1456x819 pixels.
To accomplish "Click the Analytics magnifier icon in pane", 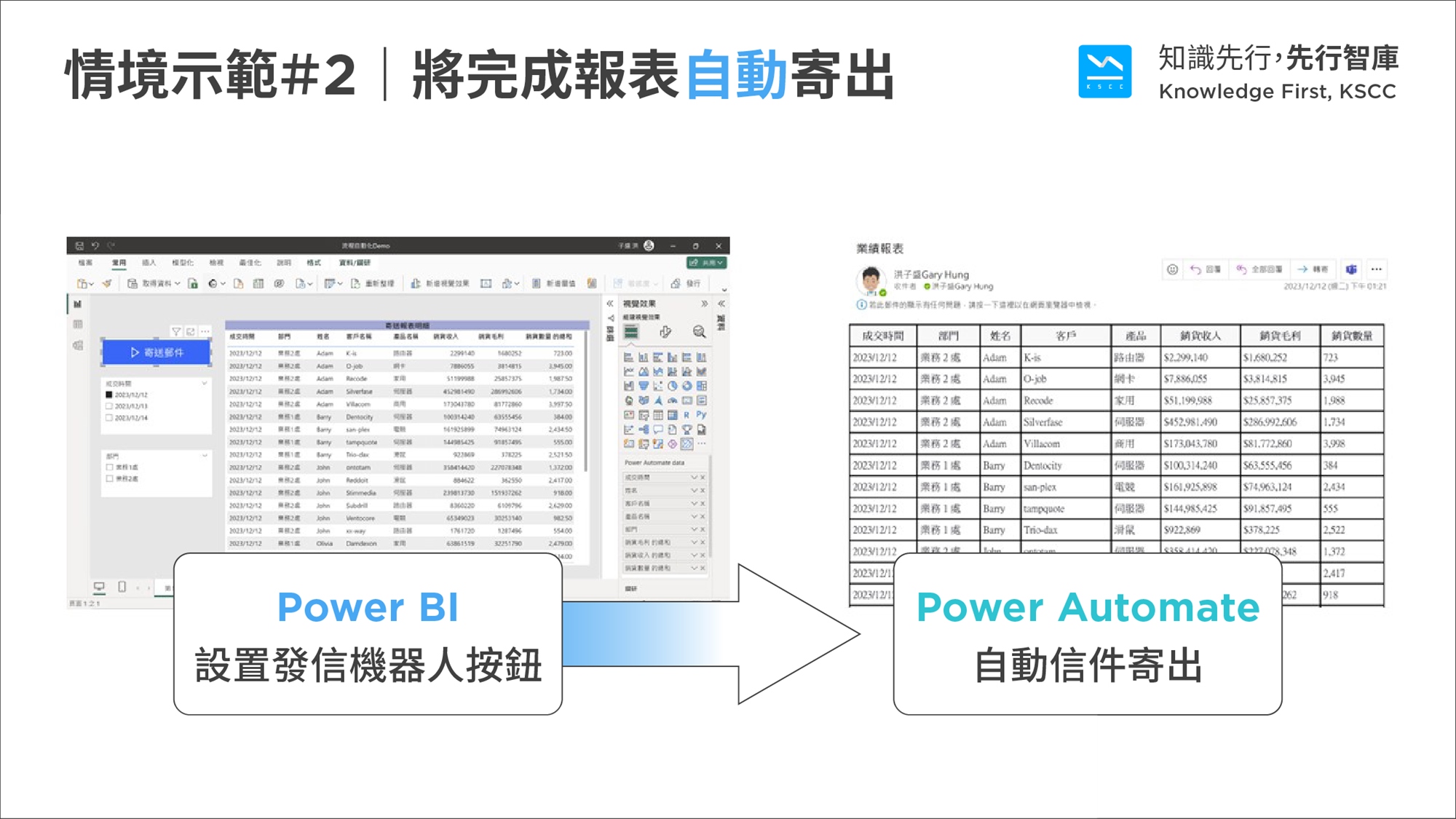I will coord(699,332).
